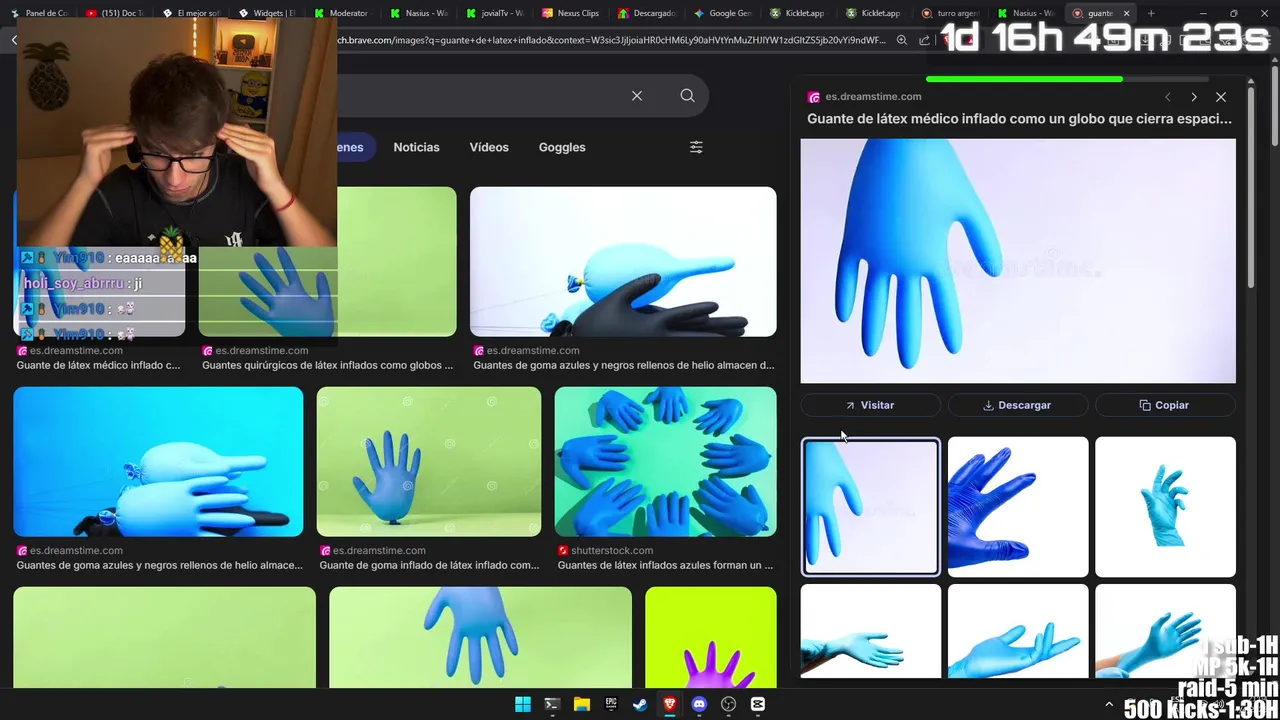Switch to the Nexus Clips browser tab

pyautogui.click(x=570, y=13)
